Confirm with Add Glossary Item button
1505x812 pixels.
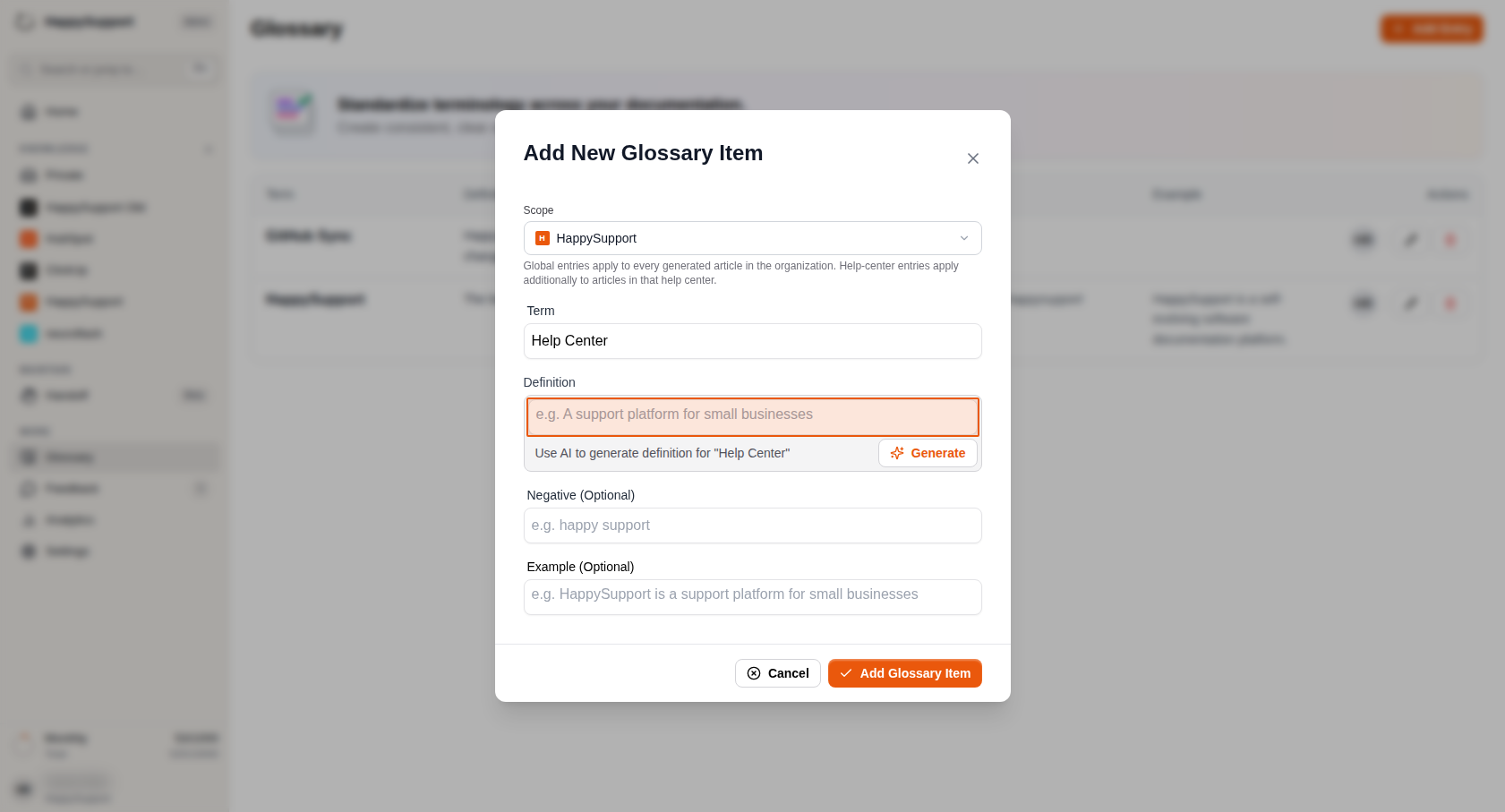(x=904, y=673)
